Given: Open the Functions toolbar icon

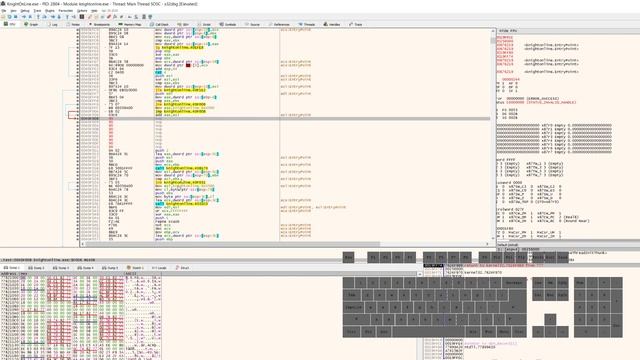Looking at the screenshot, I should tap(115, 17).
